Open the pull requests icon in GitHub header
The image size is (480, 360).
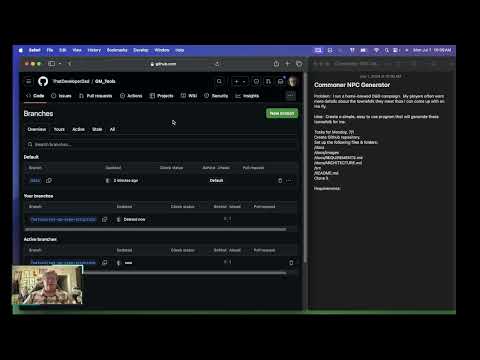click(x=268, y=81)
